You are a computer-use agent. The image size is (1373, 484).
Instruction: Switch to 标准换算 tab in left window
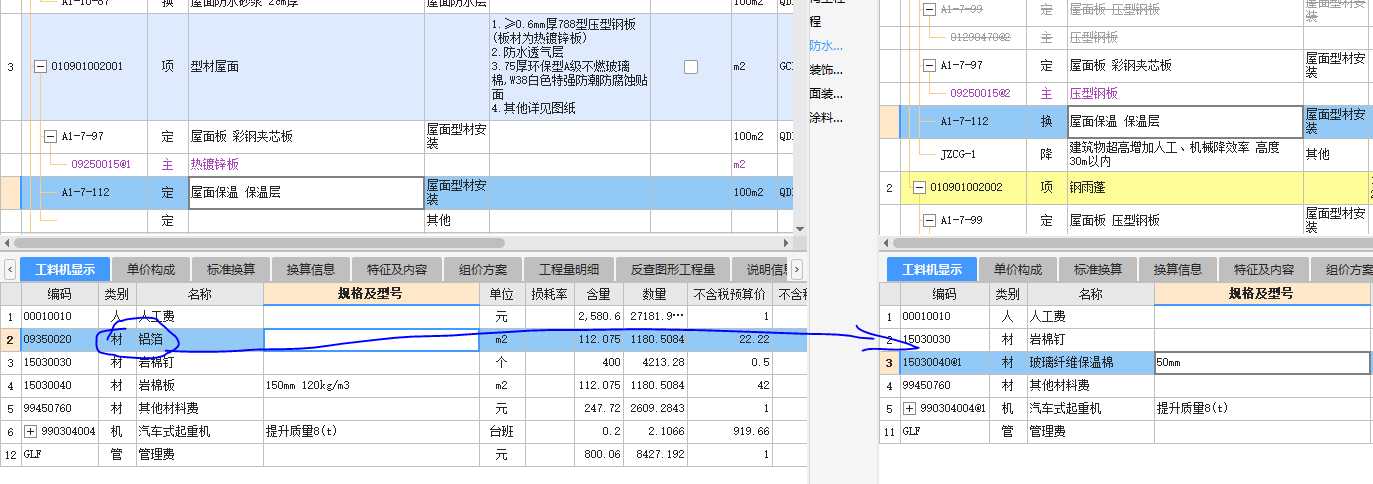pyautogui.click(x=231, y=269)
